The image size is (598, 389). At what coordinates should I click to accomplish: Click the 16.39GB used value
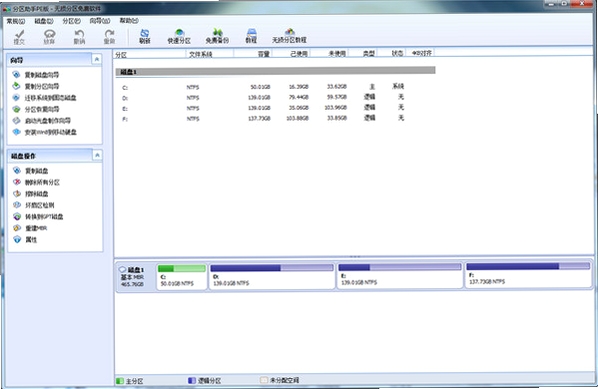click(x=298, y=87)
